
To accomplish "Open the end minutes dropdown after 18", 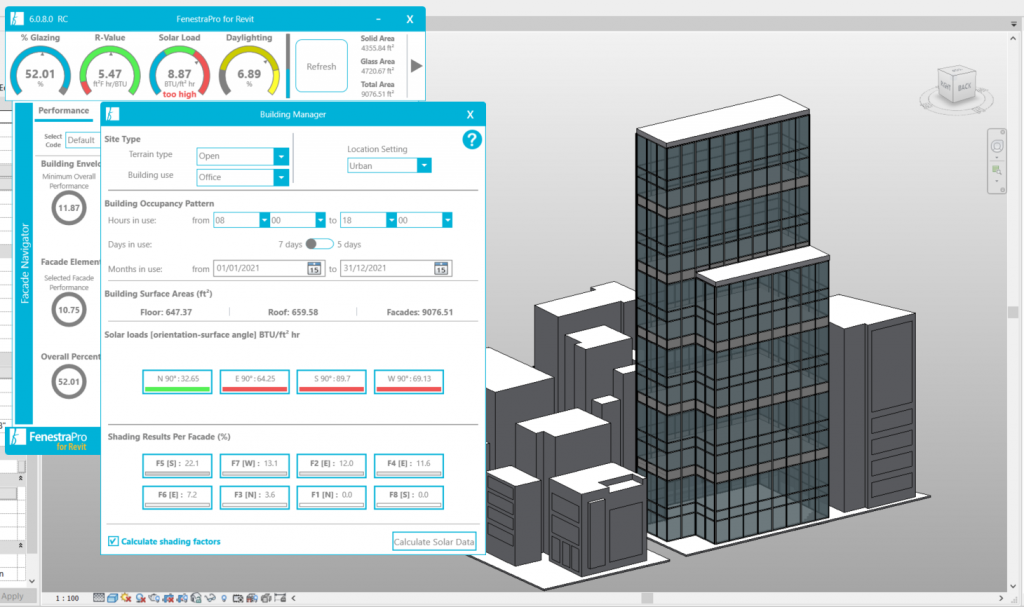I will (447, 220).
